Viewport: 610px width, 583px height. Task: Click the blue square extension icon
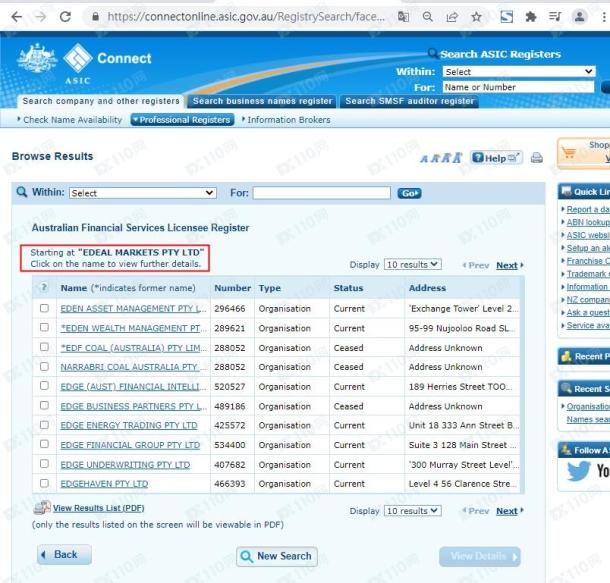coord(507,17)
